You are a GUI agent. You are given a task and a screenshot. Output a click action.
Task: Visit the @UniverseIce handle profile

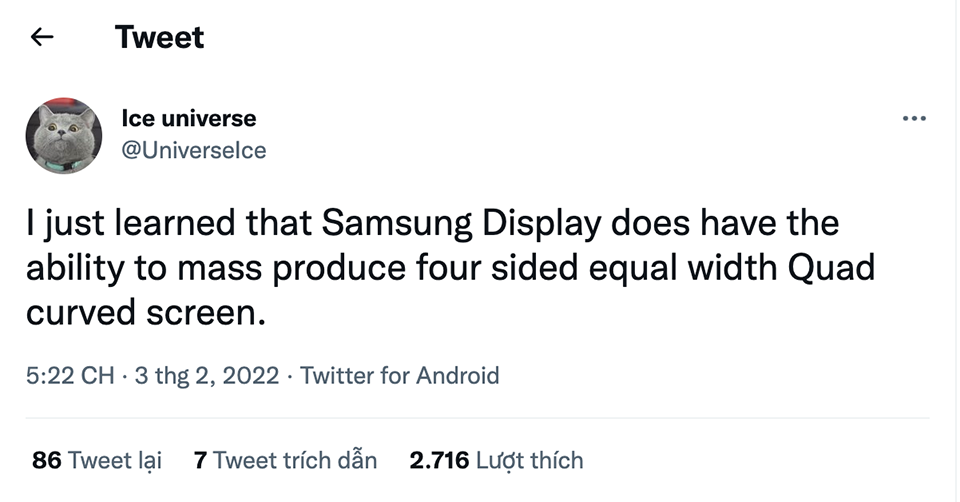click(193, 151)
